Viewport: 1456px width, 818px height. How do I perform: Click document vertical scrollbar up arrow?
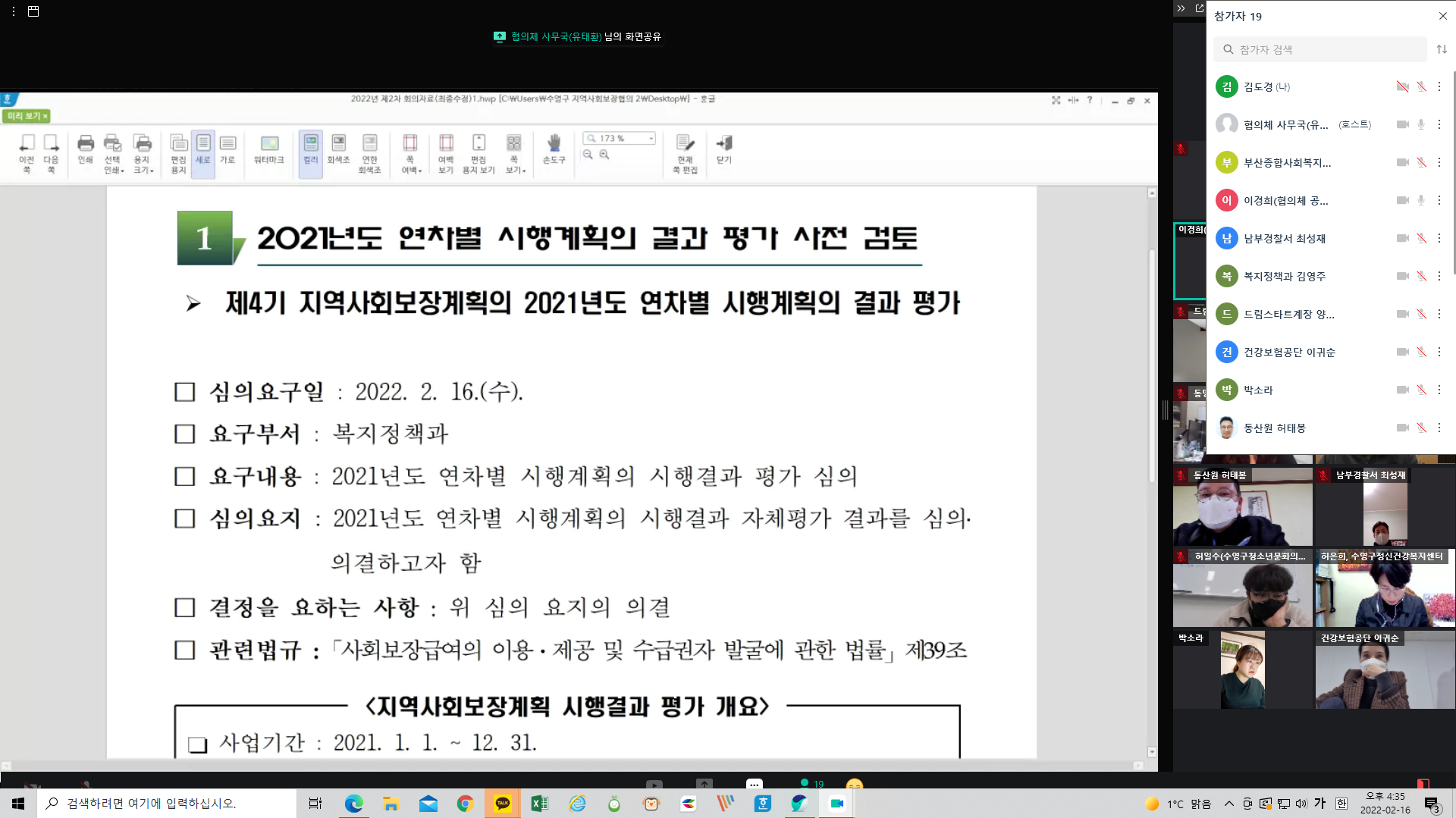(1152, 193)
